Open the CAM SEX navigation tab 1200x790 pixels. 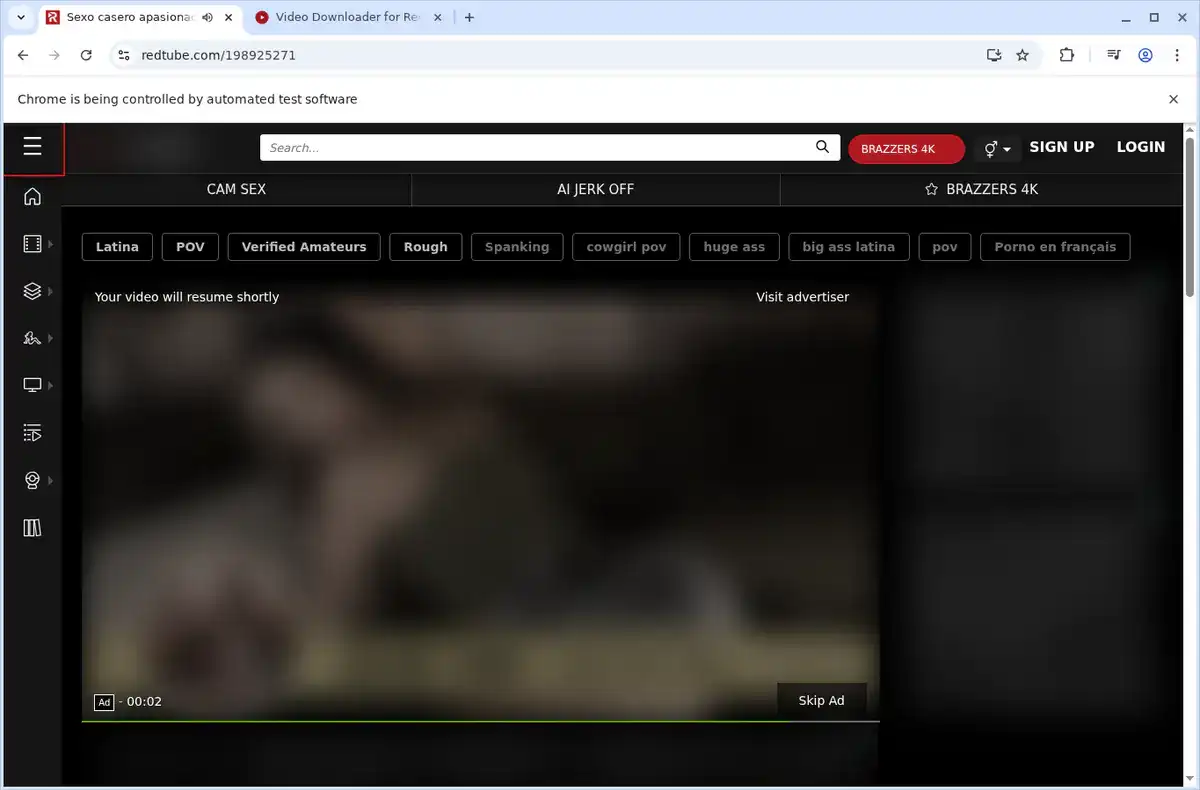pos(236,189)
